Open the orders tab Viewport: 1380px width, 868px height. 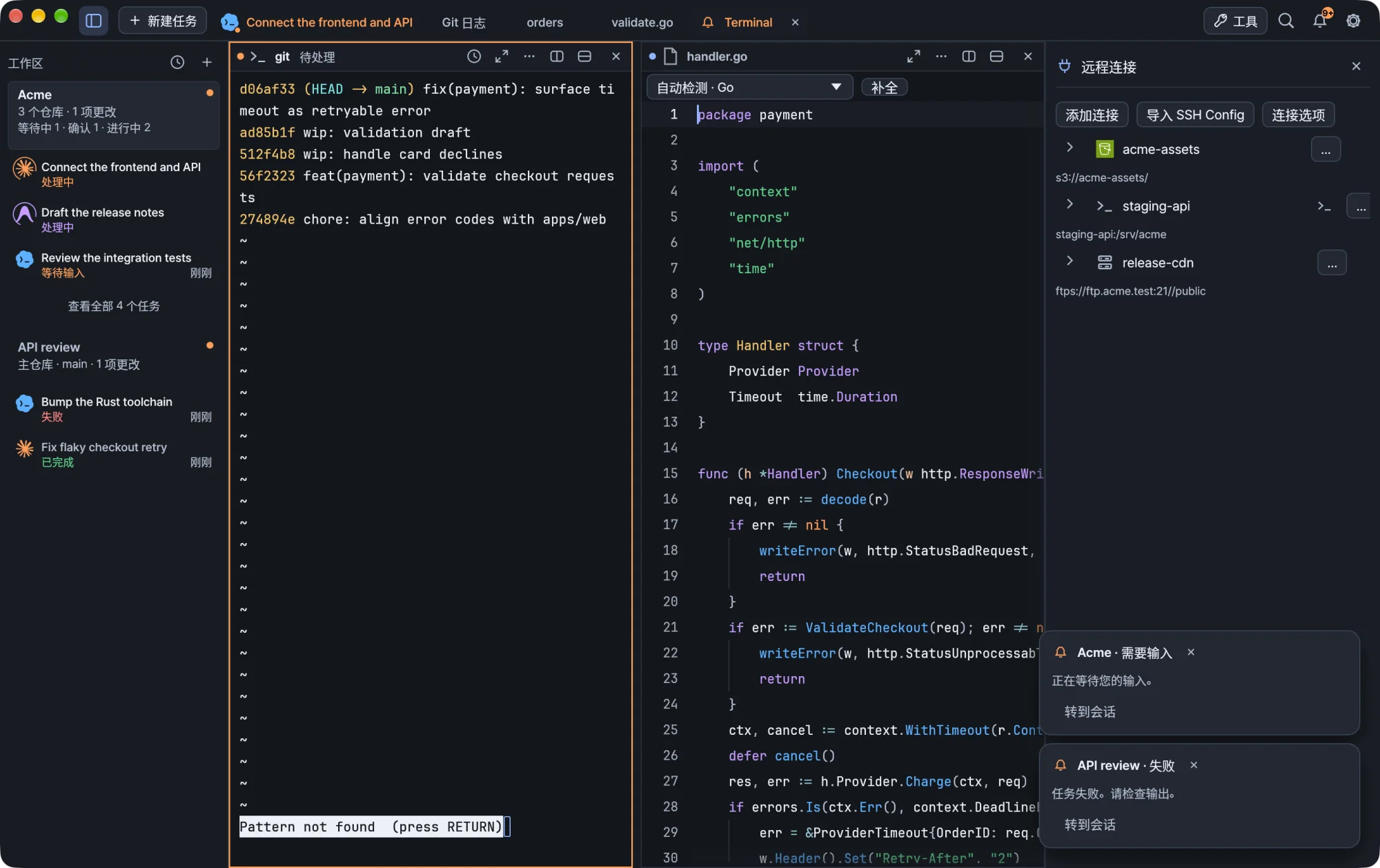click(544, 22)
